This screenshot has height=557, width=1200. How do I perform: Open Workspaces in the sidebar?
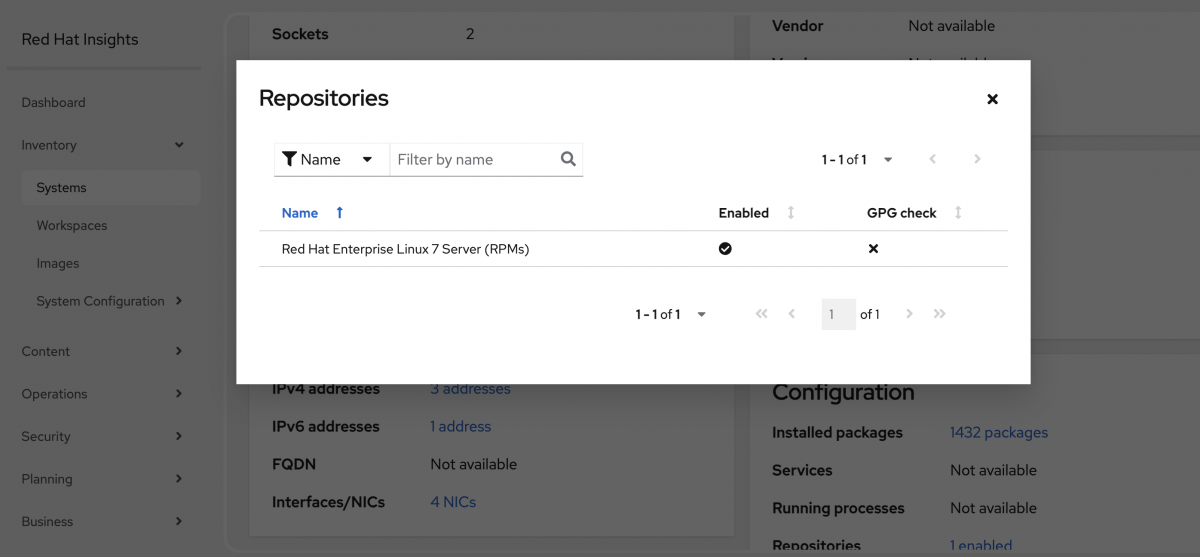[72, 226]
